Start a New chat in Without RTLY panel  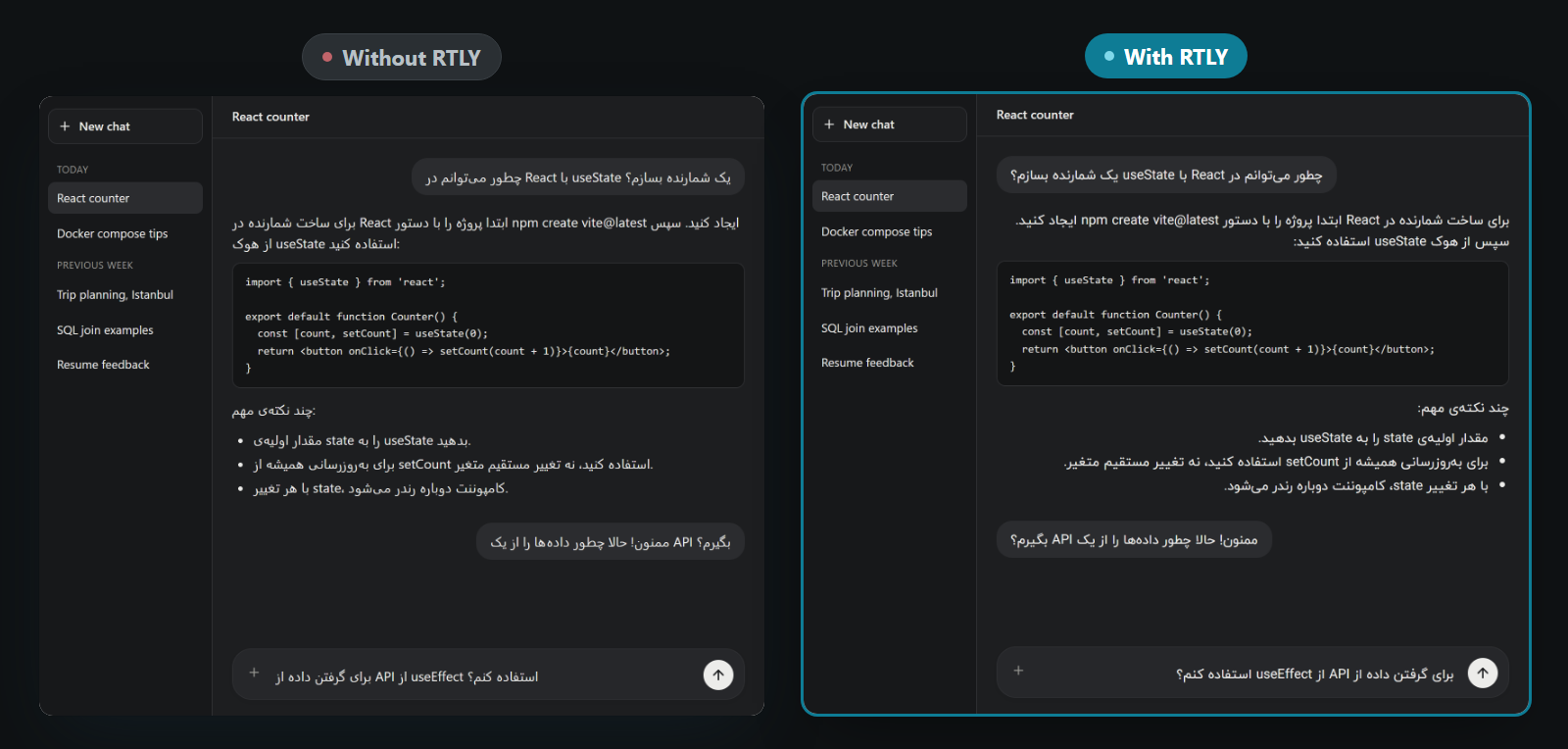125,126
